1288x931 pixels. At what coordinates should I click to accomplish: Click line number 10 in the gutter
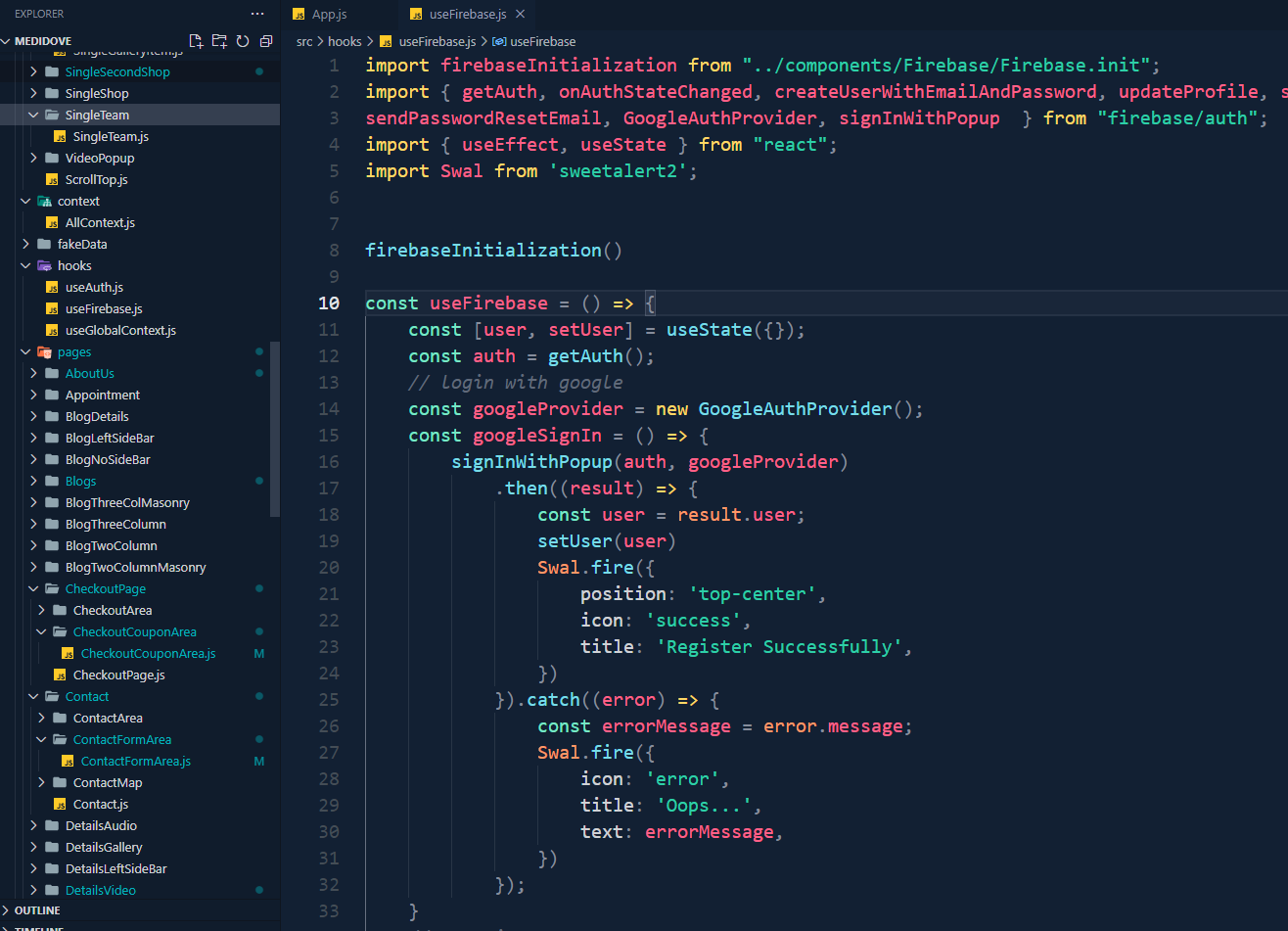click(329, 303)
